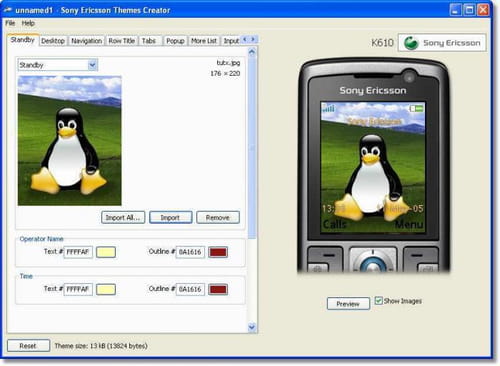This screenshot has width=500, height=366.
Task: Click the K610 model label
Action: (382, 43)
